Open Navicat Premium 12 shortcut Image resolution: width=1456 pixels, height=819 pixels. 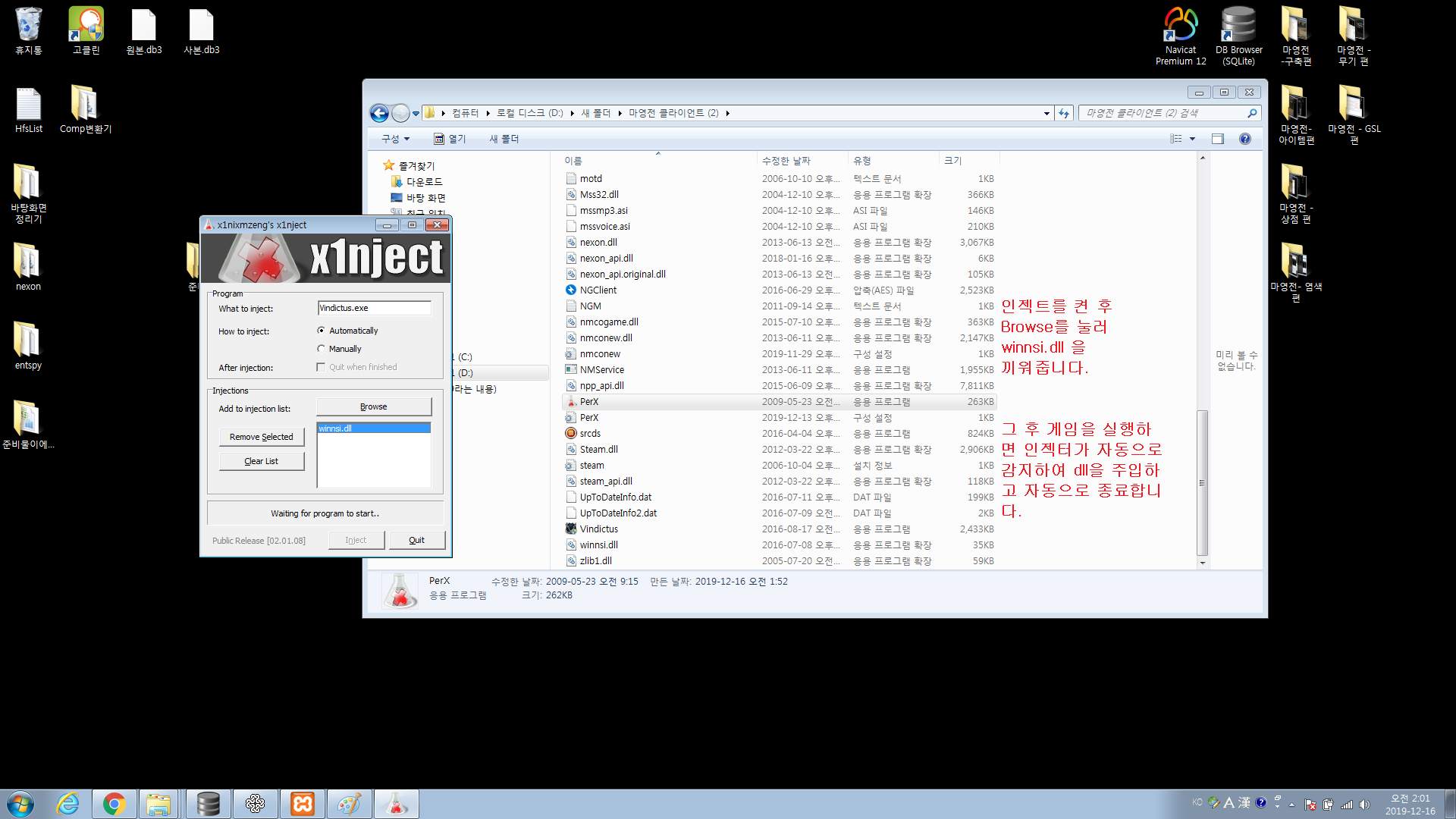(1181, 36)
